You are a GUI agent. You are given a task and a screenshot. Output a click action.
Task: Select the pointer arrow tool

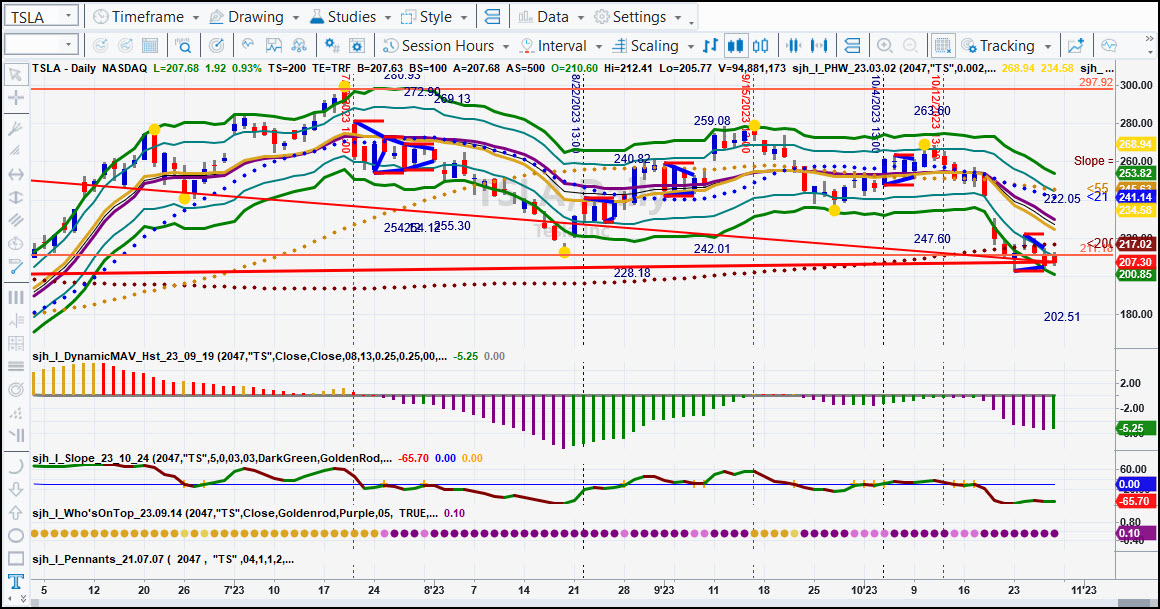pos(15,74)
